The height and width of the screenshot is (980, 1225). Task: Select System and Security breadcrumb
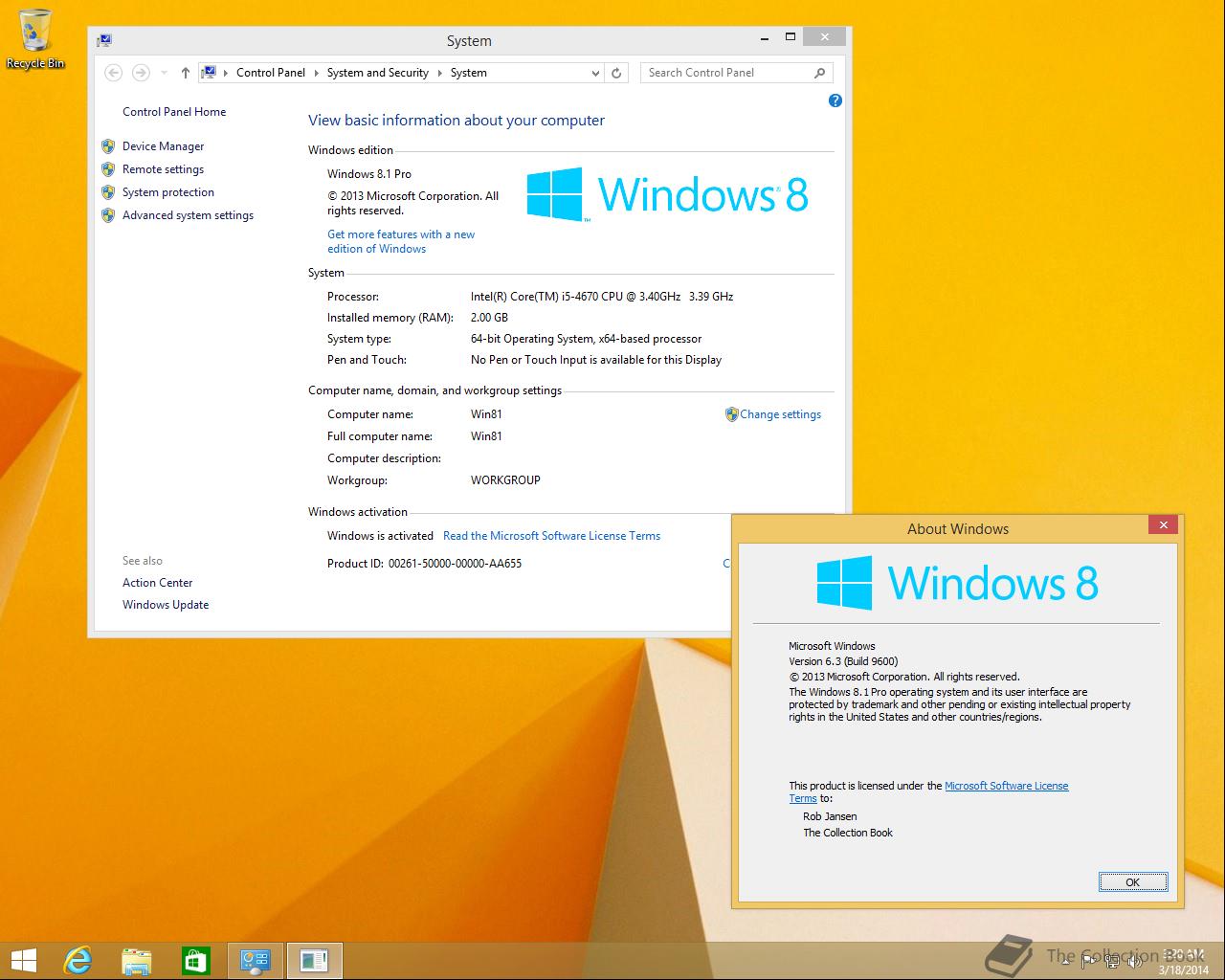tap(378, 73)
